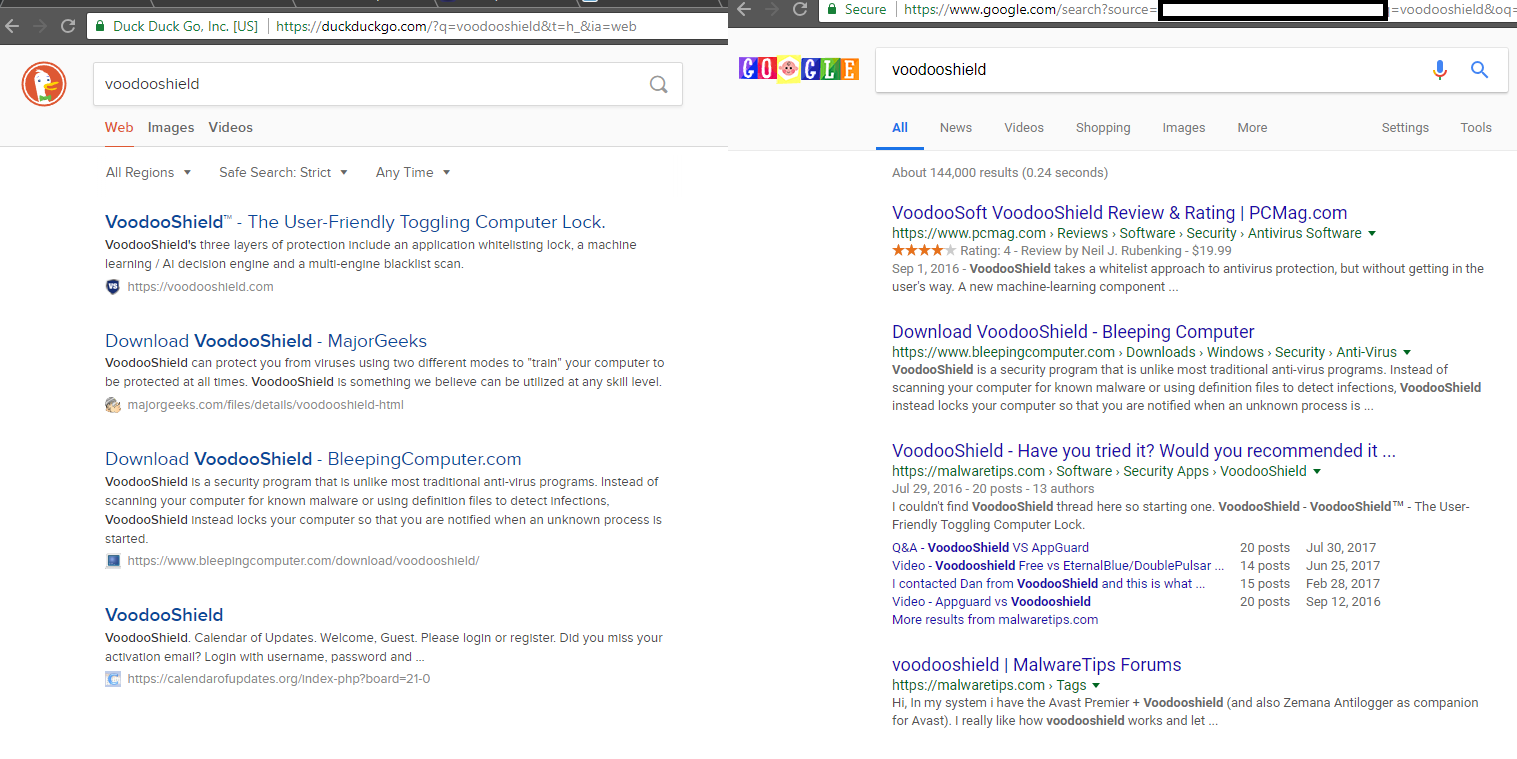Focus the DuckDuckGo address bar URL

coord(456,26)
